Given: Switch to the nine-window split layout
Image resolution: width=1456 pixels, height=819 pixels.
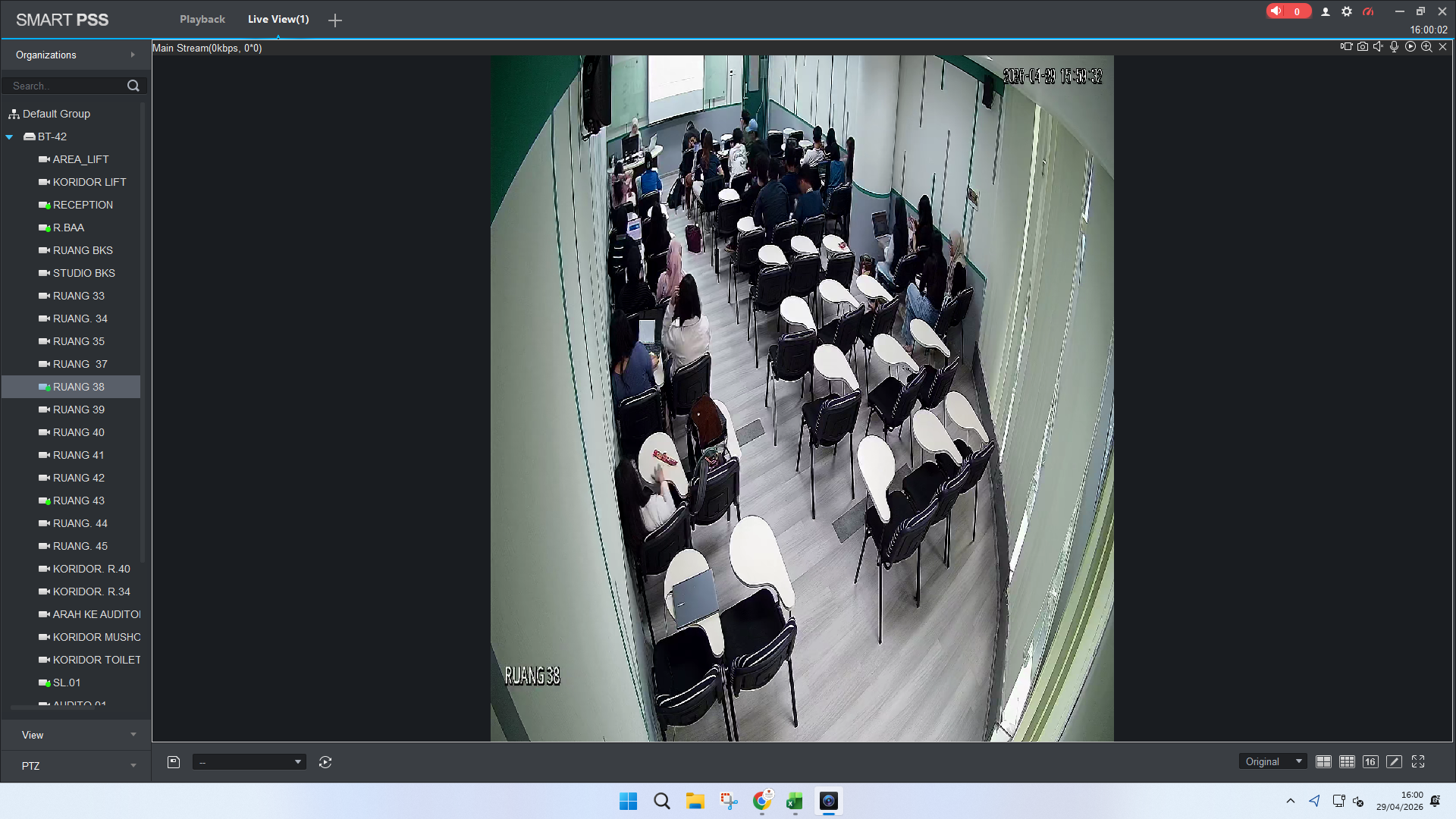Looking at the screenshot, I should [1347, 761].
